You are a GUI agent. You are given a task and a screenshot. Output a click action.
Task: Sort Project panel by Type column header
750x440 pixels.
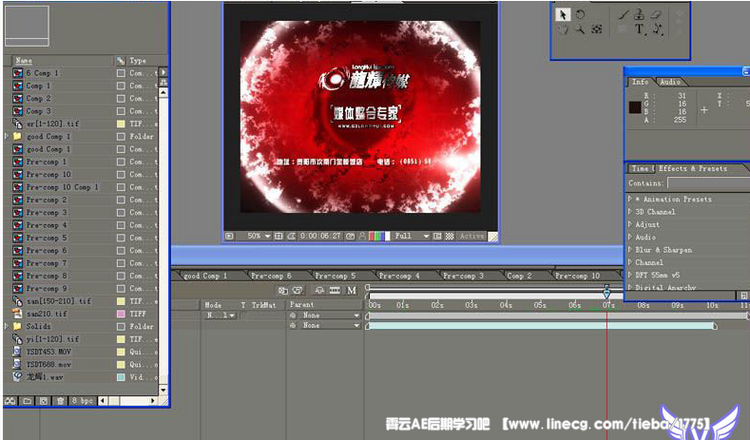click(138, 60)
